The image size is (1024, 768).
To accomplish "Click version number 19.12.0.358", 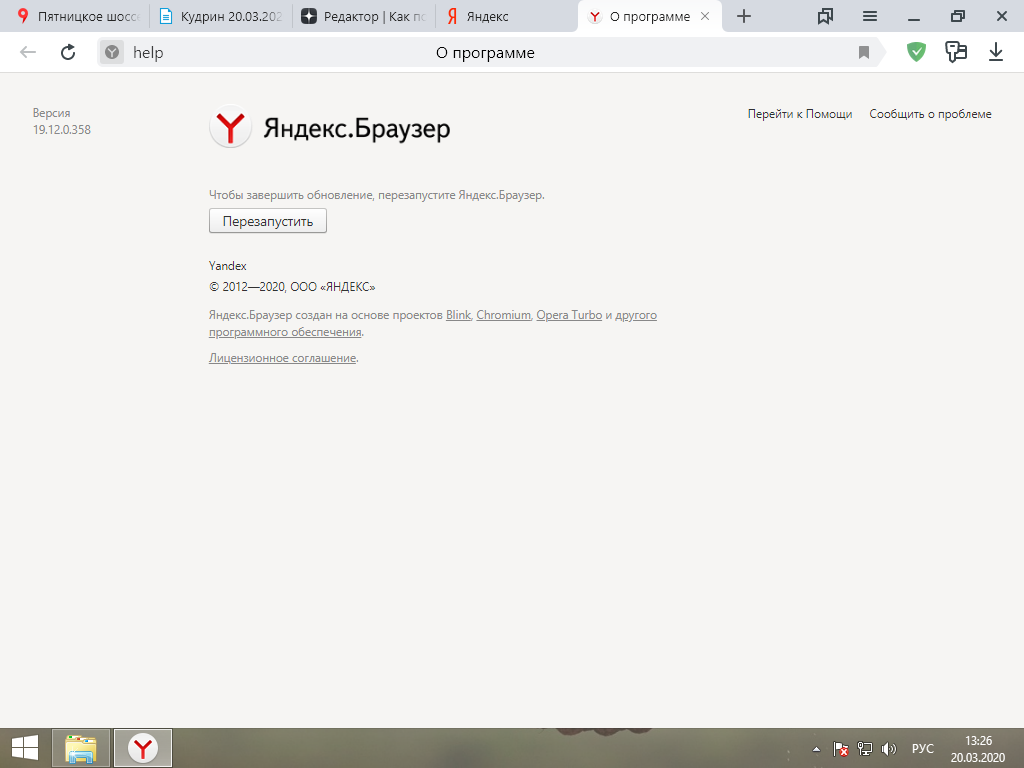I will [62, 130].
